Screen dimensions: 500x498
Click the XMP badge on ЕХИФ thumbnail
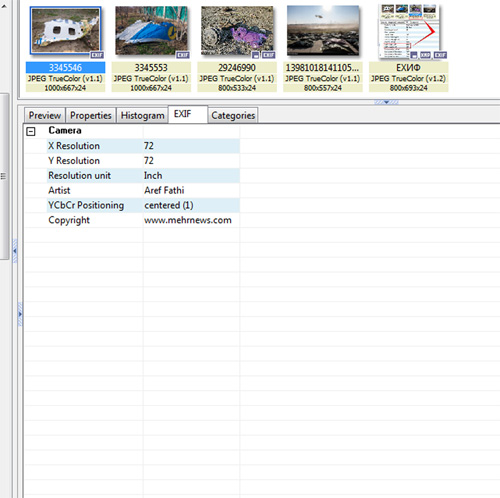coord(425,55)
